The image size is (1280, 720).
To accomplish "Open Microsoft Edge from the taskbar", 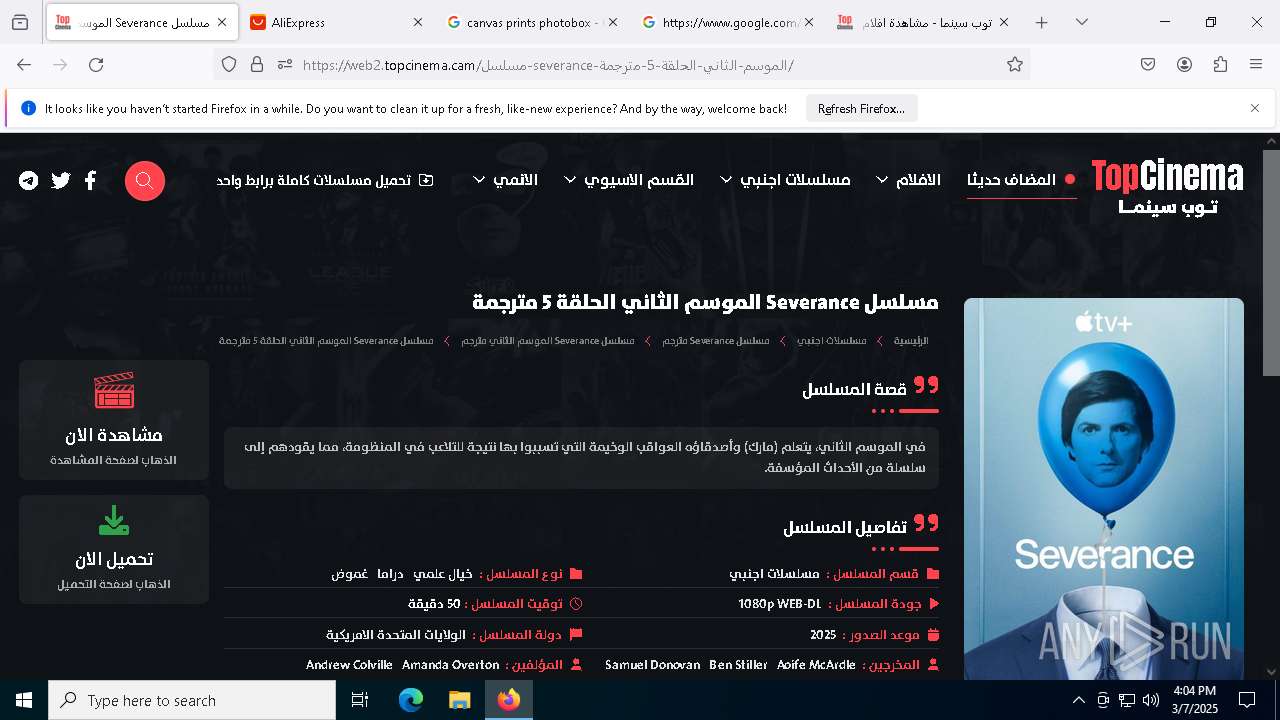I will click(411, 700).
